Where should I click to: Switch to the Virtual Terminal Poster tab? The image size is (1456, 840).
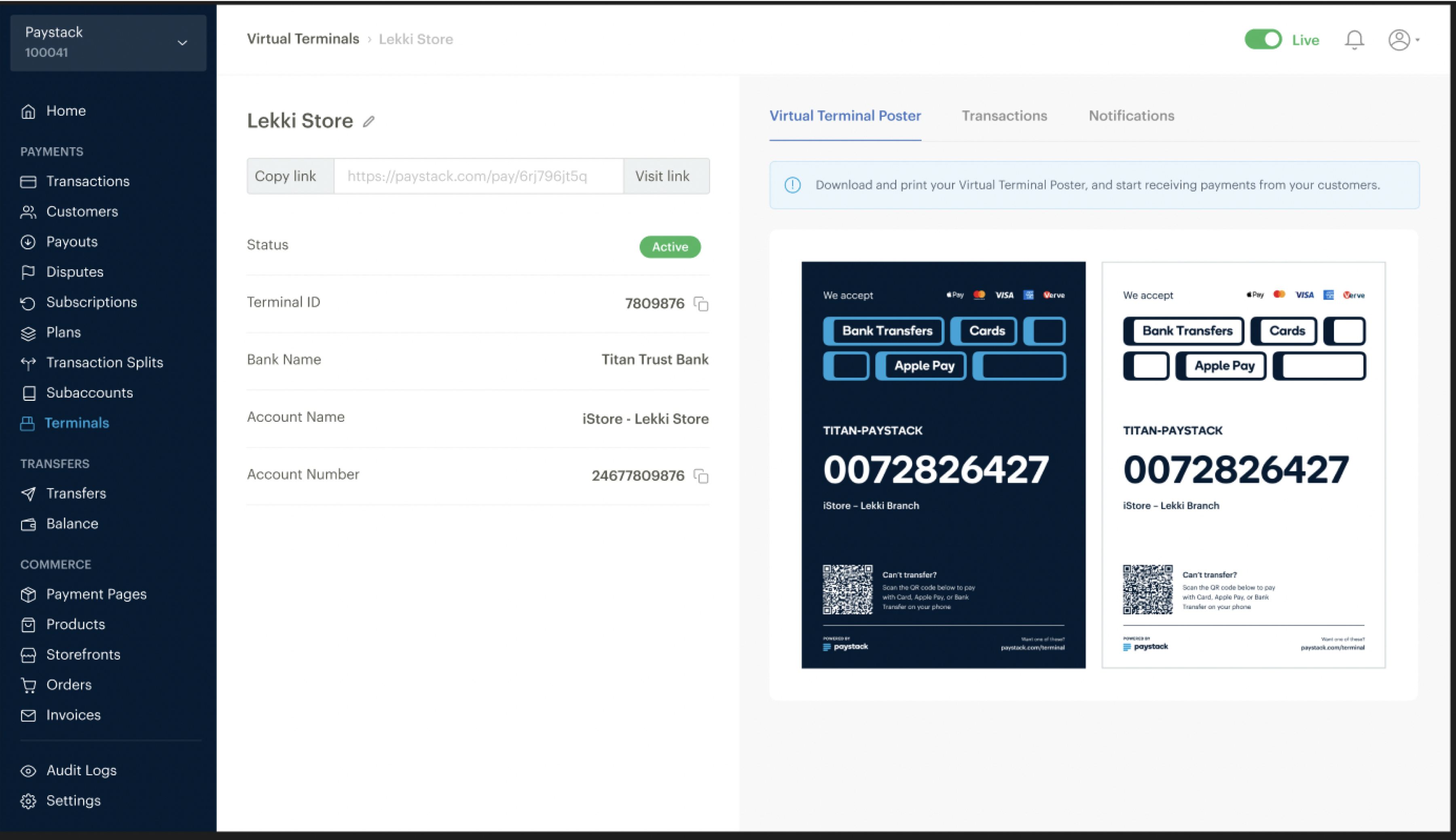pyautogui.click(x=844, y=116)
